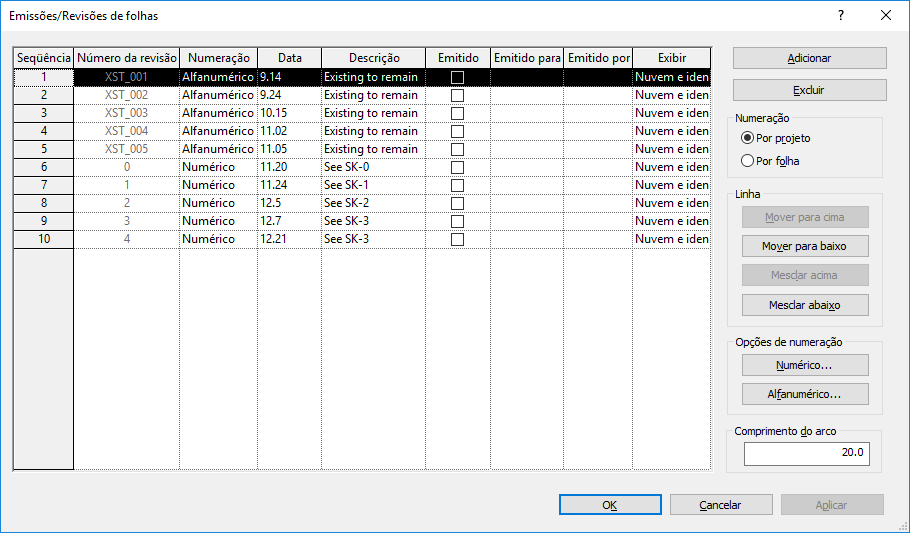
Task: Select row header for sequence 6
Action: (44, 167)
